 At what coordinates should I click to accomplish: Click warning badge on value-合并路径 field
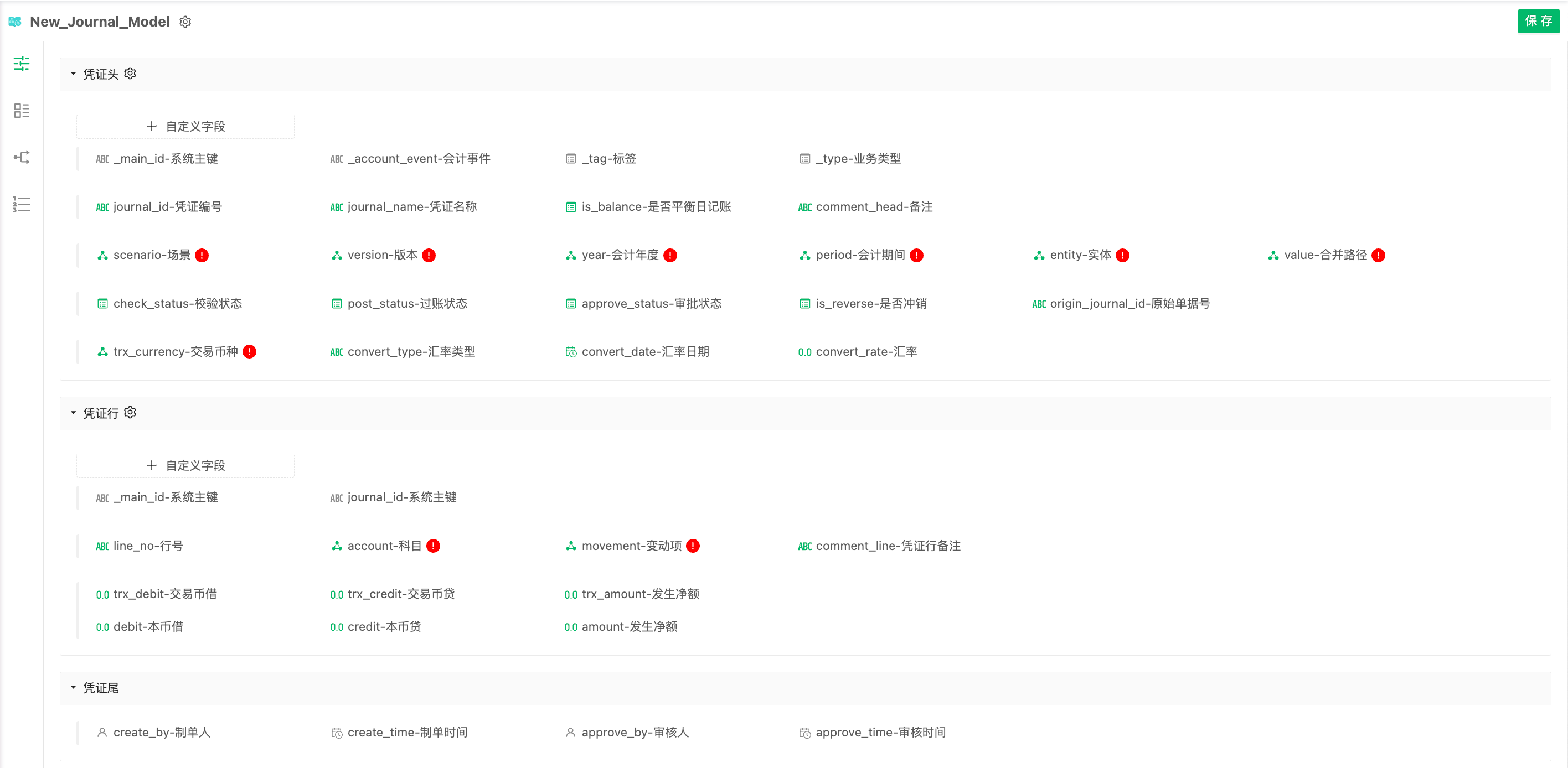(x=1379, y=256)
